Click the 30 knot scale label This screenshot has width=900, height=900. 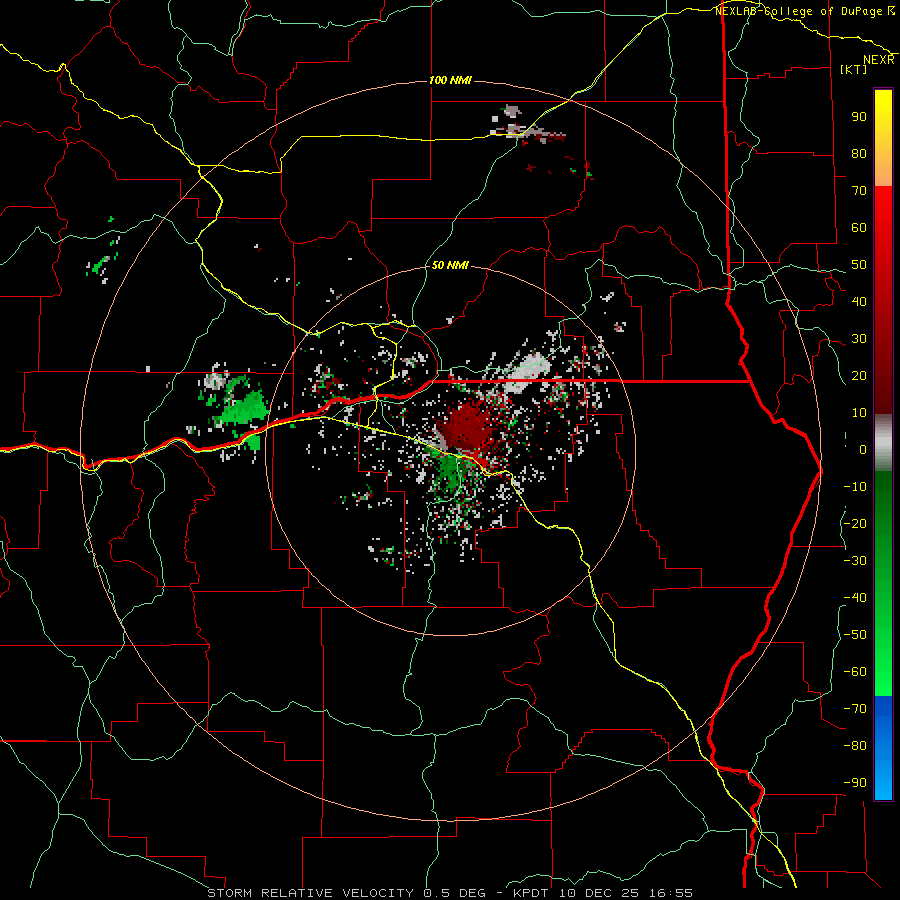859,339
